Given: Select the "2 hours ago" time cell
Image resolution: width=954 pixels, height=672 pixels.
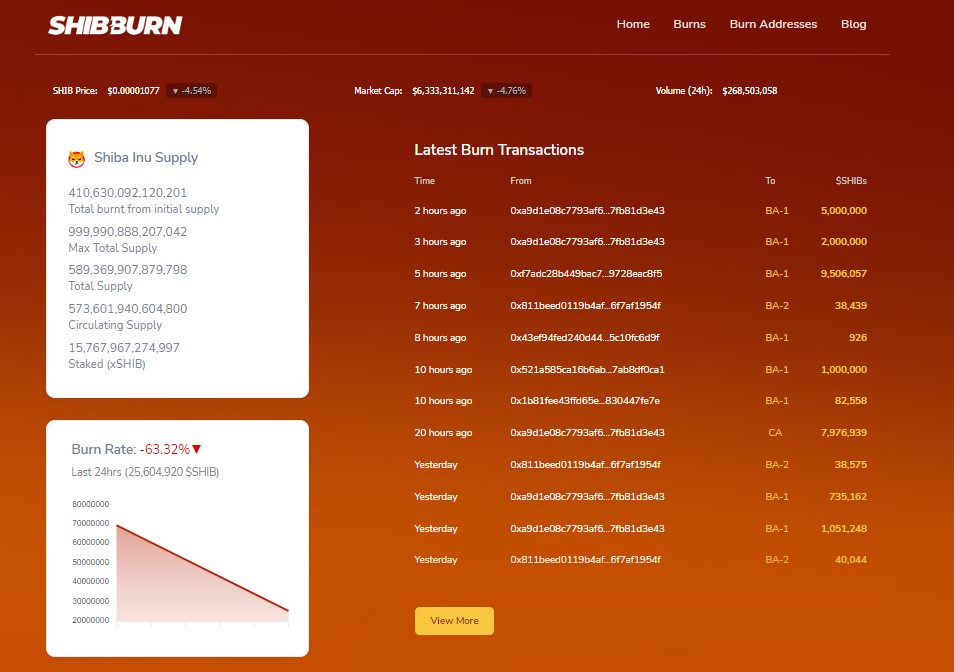Looking at the screenshot, I should (440, 210).
